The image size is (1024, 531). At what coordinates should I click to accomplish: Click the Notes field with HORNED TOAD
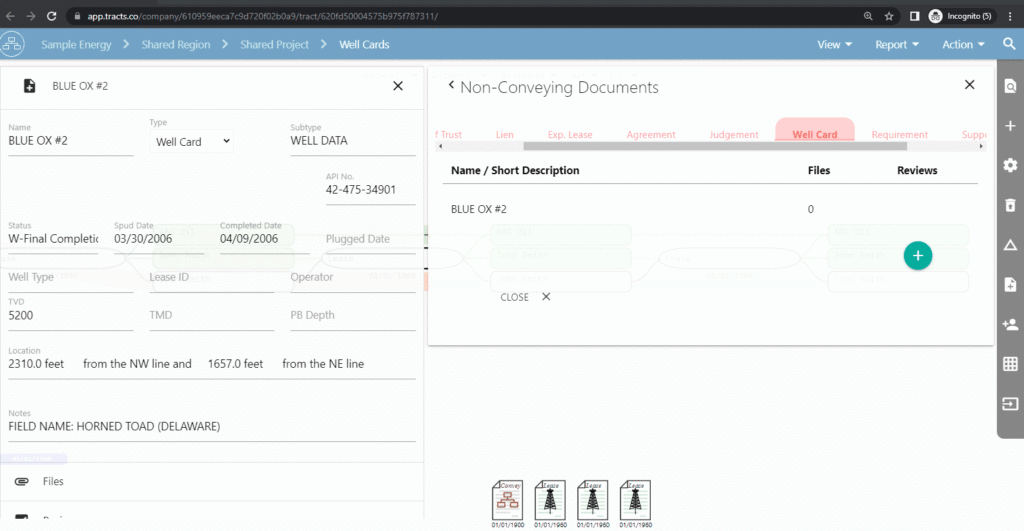tap(211, 427)
